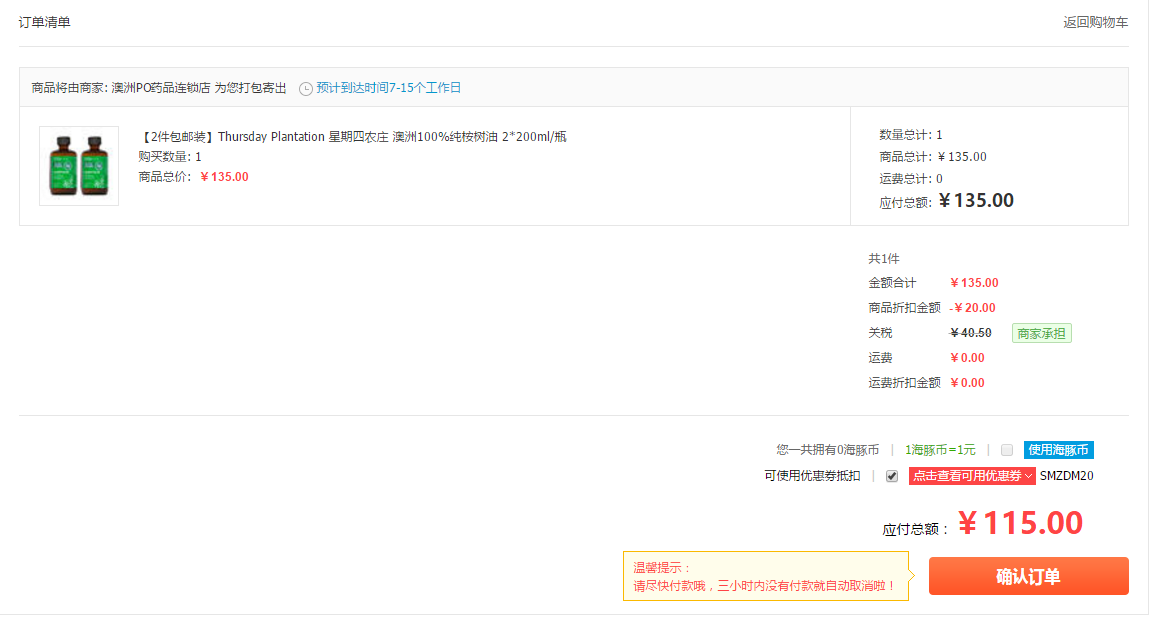Return to cart via 返回购物车 link
The width and height of the screenshot is (1150, 617).
coord(1096,22)
